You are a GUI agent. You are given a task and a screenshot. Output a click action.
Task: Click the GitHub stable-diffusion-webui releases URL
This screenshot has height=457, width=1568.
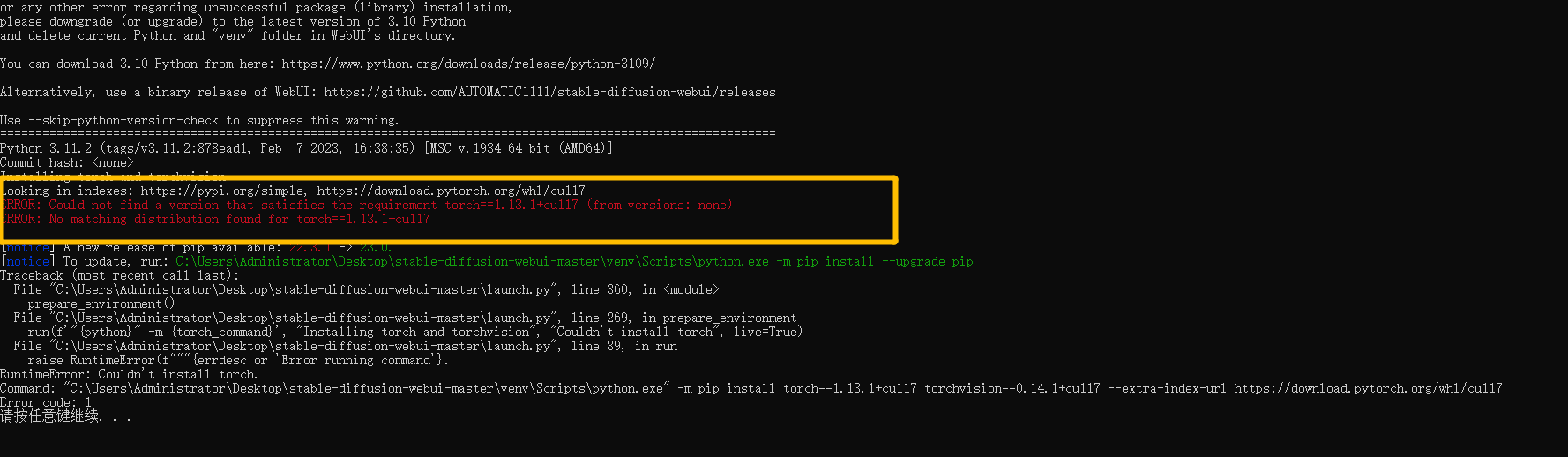pyautogui.click(x=550, y=92)
